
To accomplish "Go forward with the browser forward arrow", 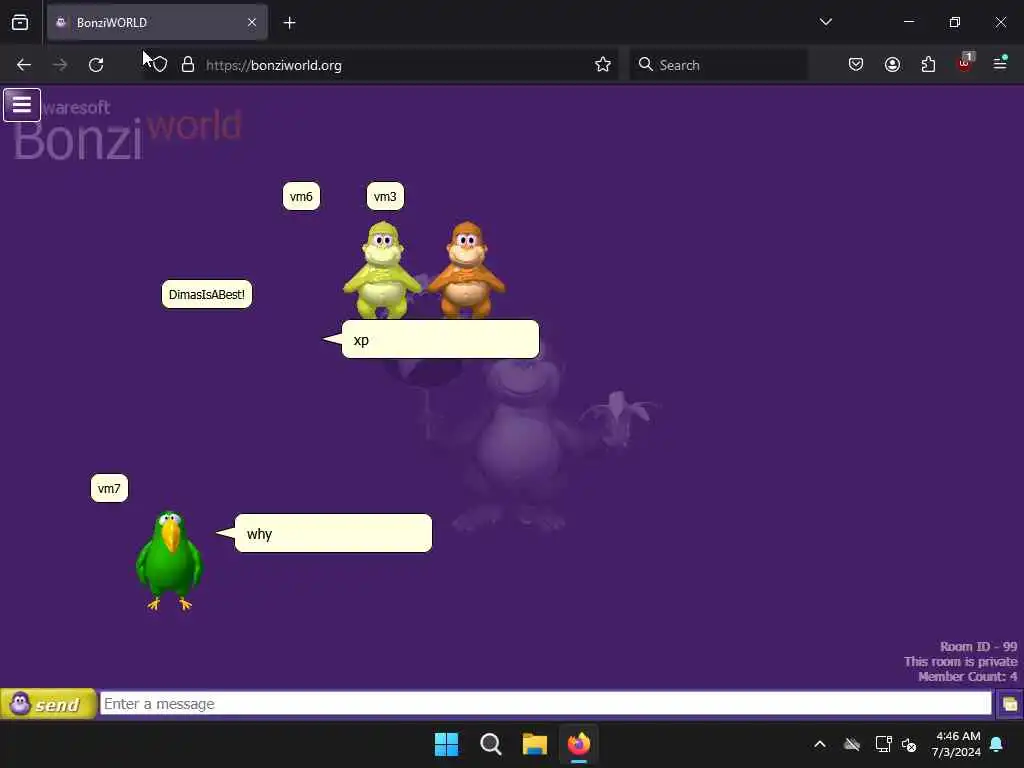I will [x=60, y=65].
